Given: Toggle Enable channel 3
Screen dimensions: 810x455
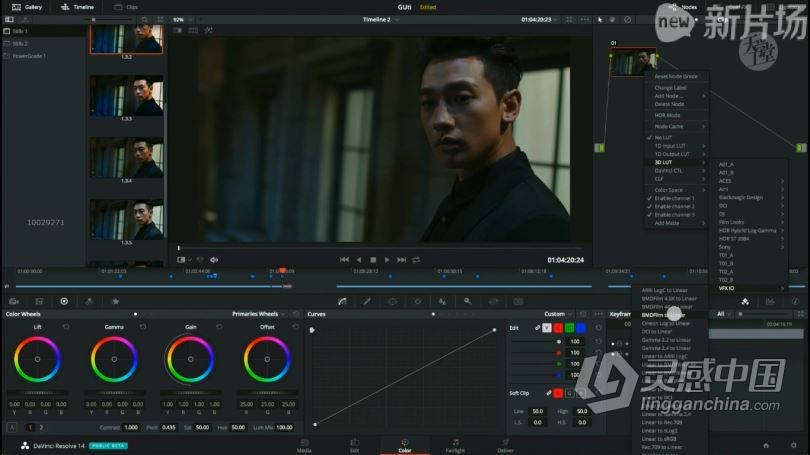Looking at the screenshot, I should point(676,215).
